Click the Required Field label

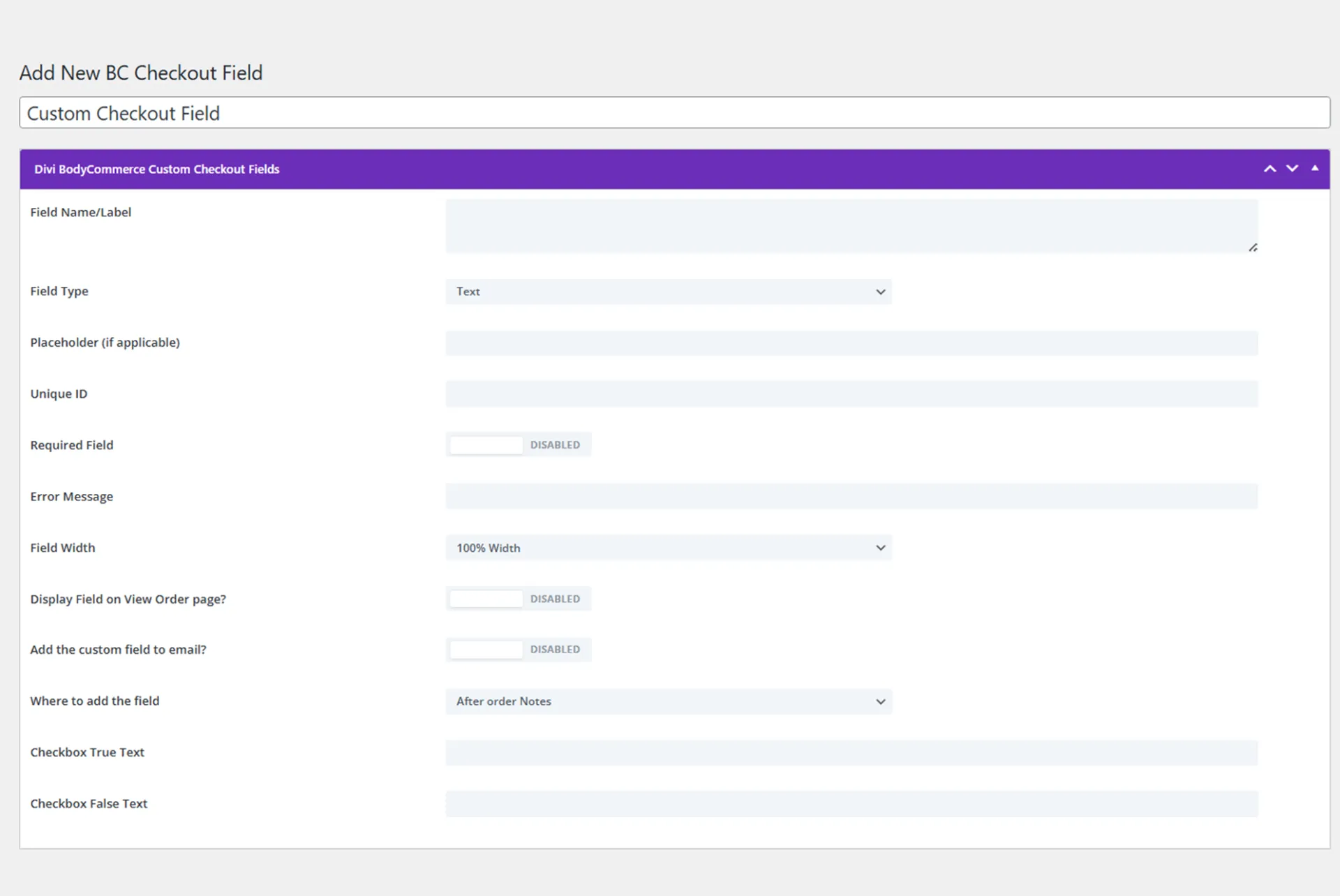71,445
